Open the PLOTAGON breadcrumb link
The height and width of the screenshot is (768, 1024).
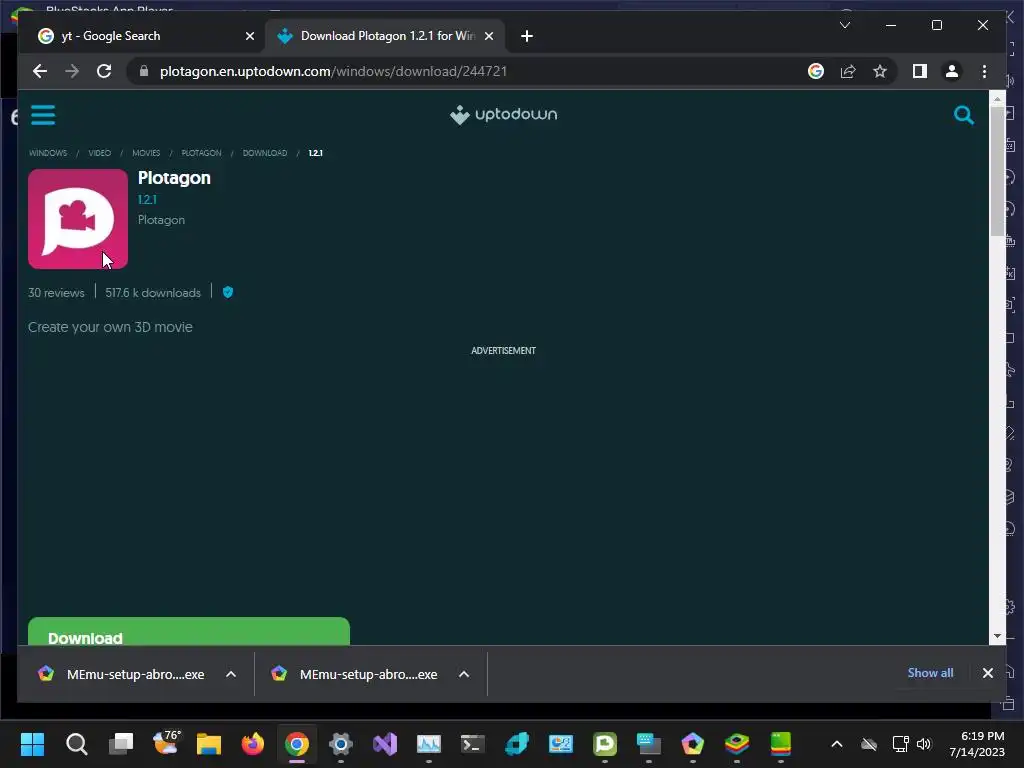click(x=201, y=153)
